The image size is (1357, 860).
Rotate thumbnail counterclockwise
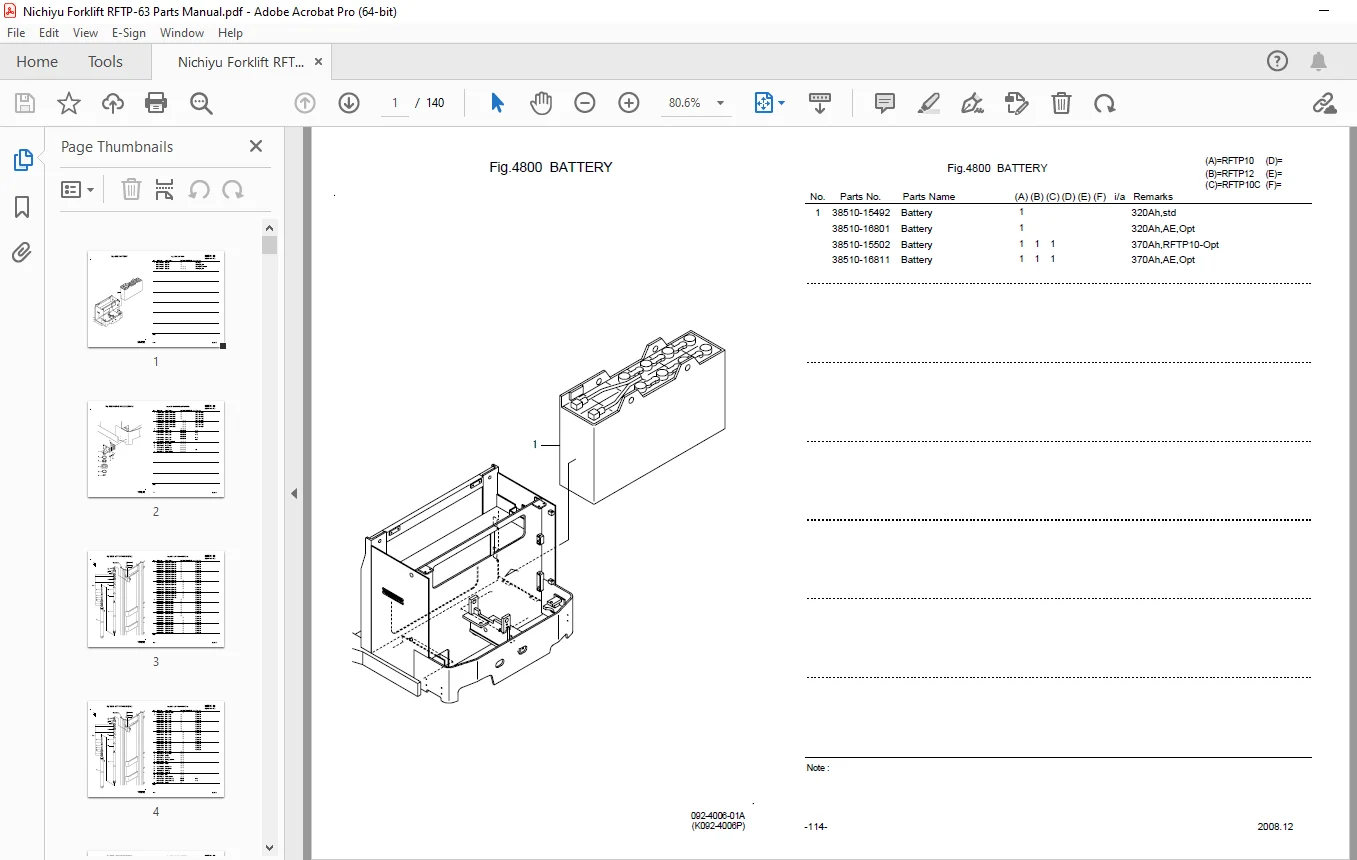pos(199,189)
